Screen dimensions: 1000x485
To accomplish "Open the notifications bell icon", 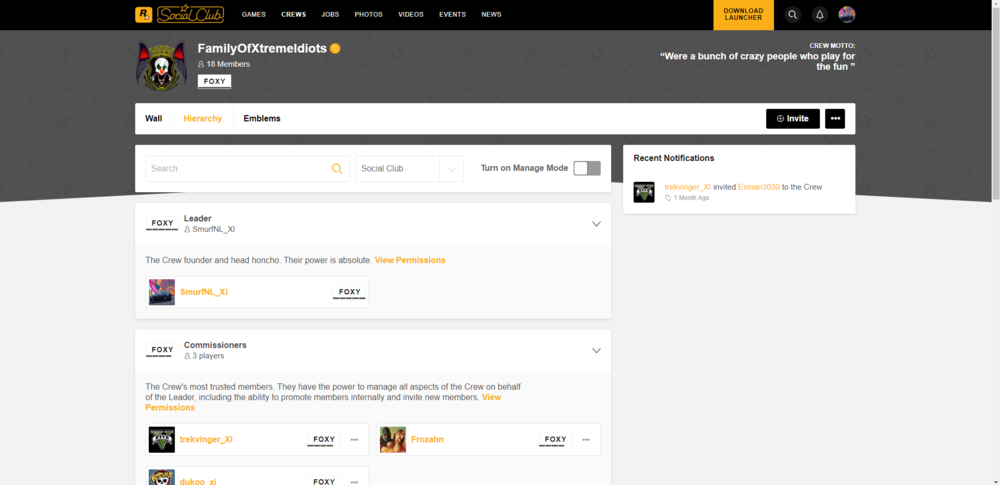I will tap(819, 15).
